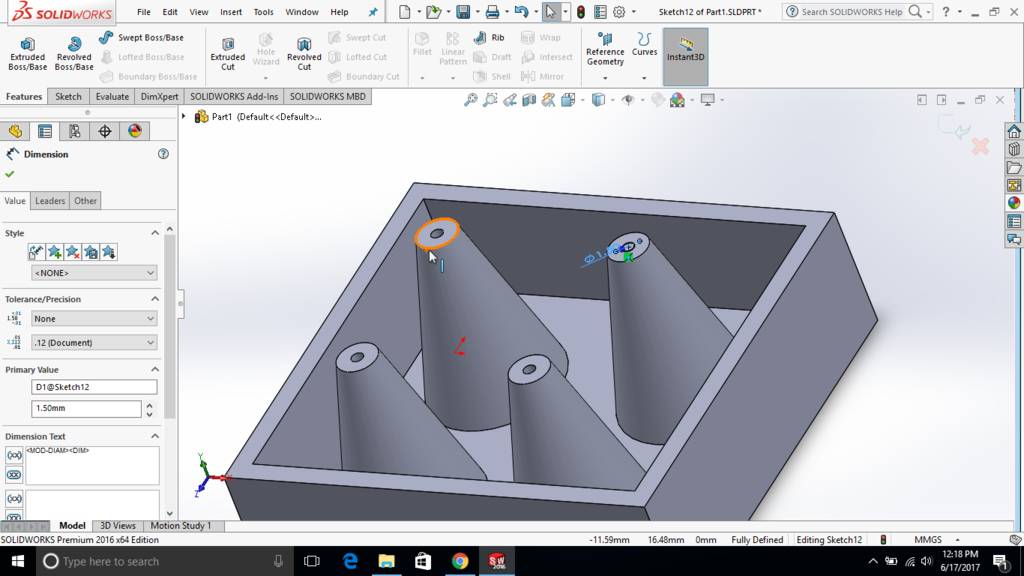Switch to Evaluate tab

coord(112,97)
